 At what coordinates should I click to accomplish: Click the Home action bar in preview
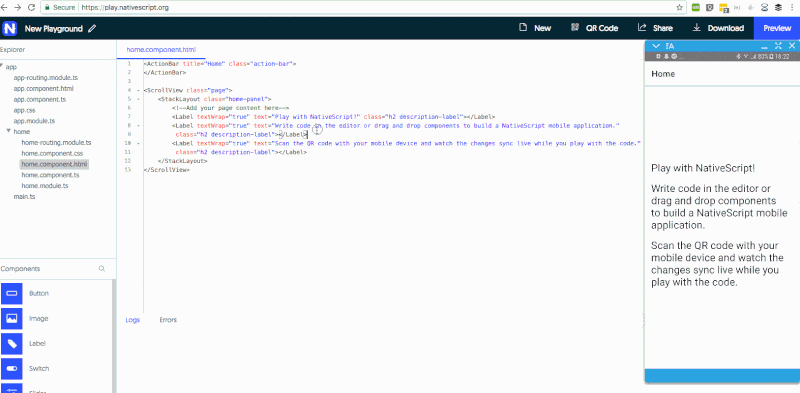(x=722, y=74)
